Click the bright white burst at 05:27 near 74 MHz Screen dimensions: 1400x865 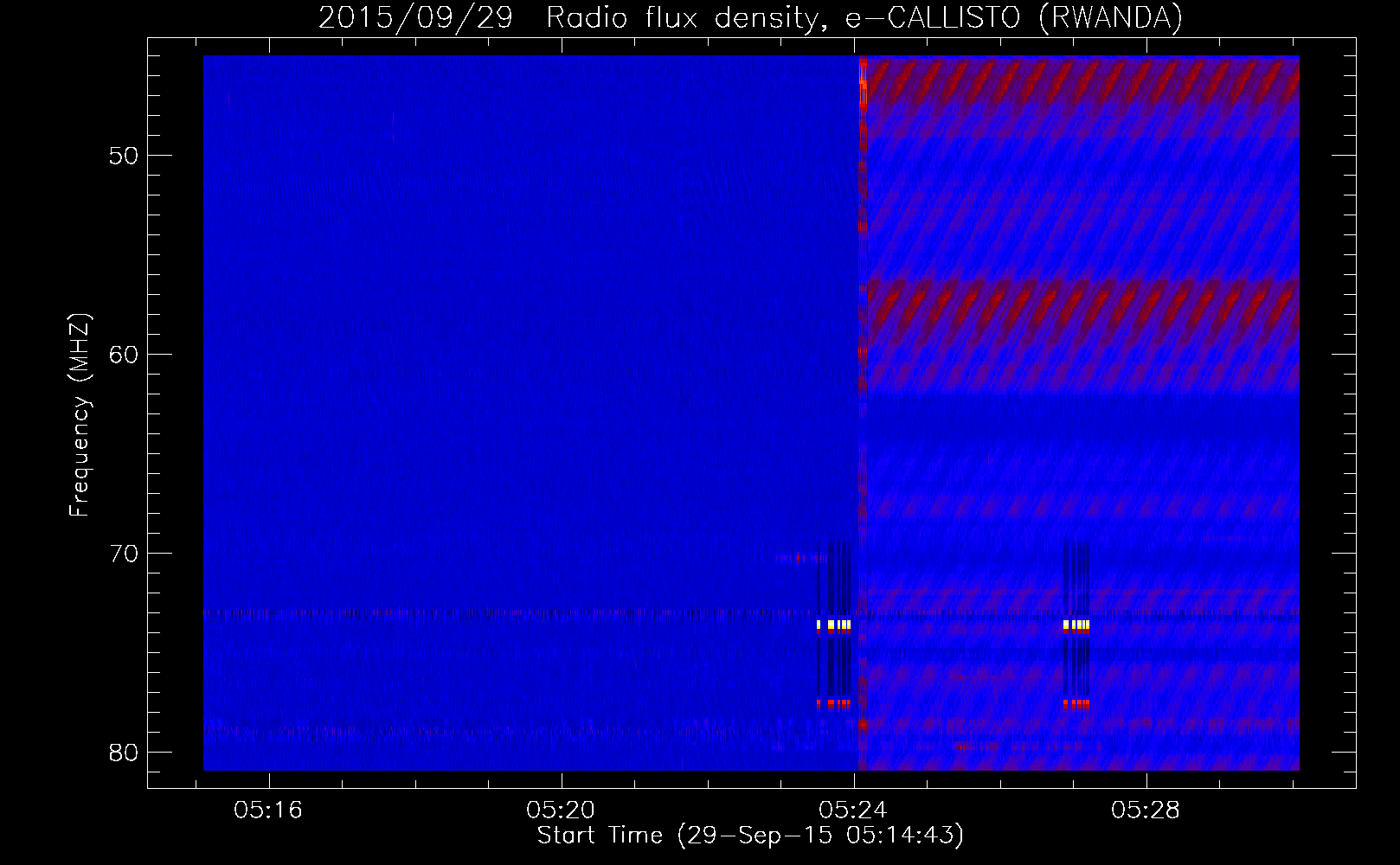pos(1076,625)
